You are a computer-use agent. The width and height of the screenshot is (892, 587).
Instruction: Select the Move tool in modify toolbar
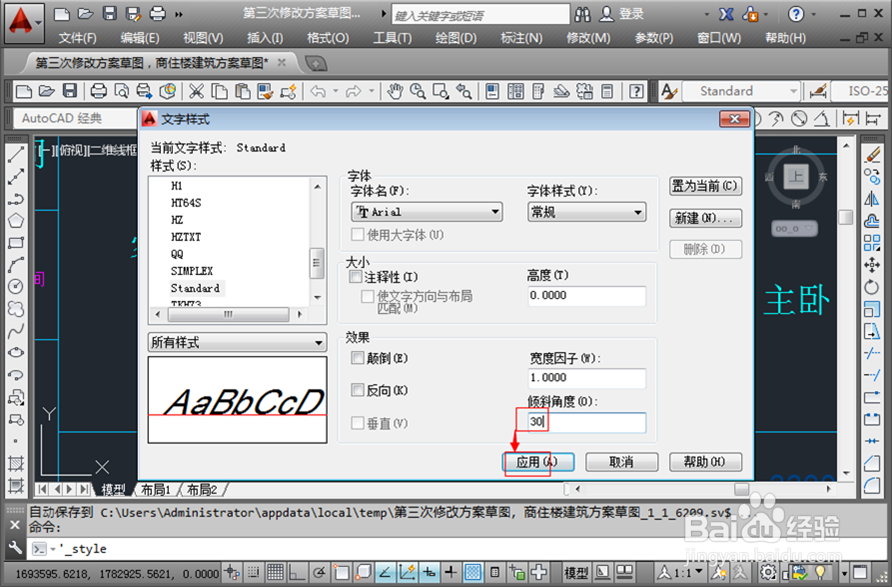point(872,264)
